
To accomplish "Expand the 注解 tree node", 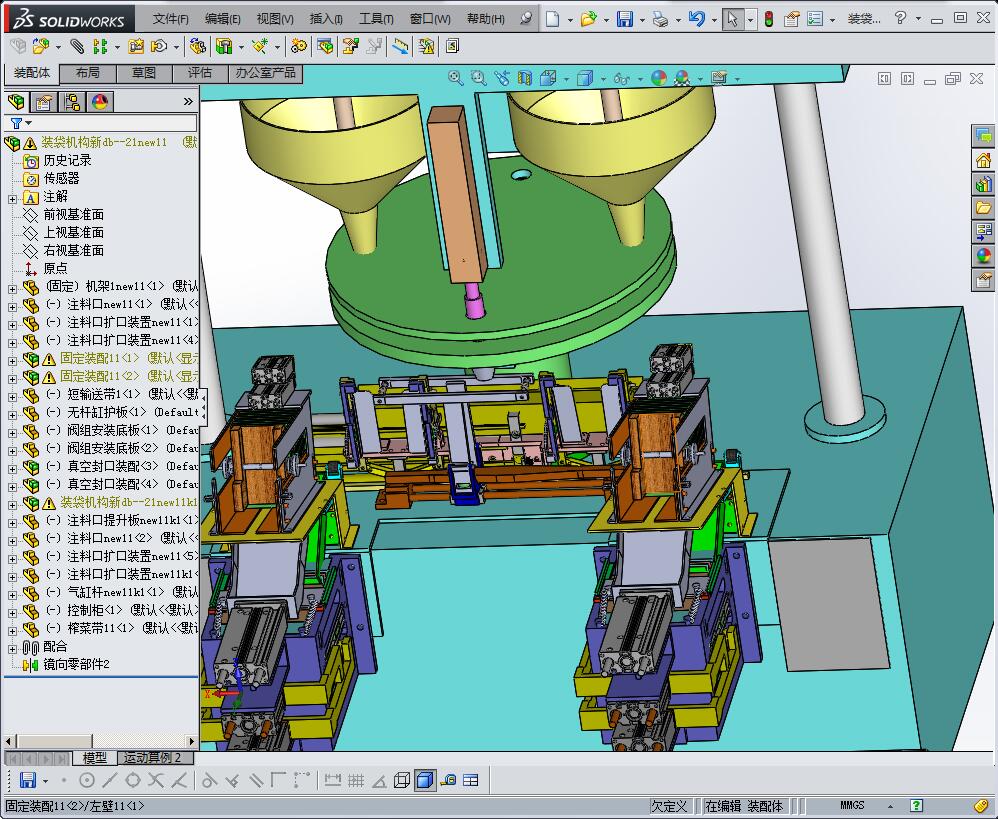I will (12, 199).
